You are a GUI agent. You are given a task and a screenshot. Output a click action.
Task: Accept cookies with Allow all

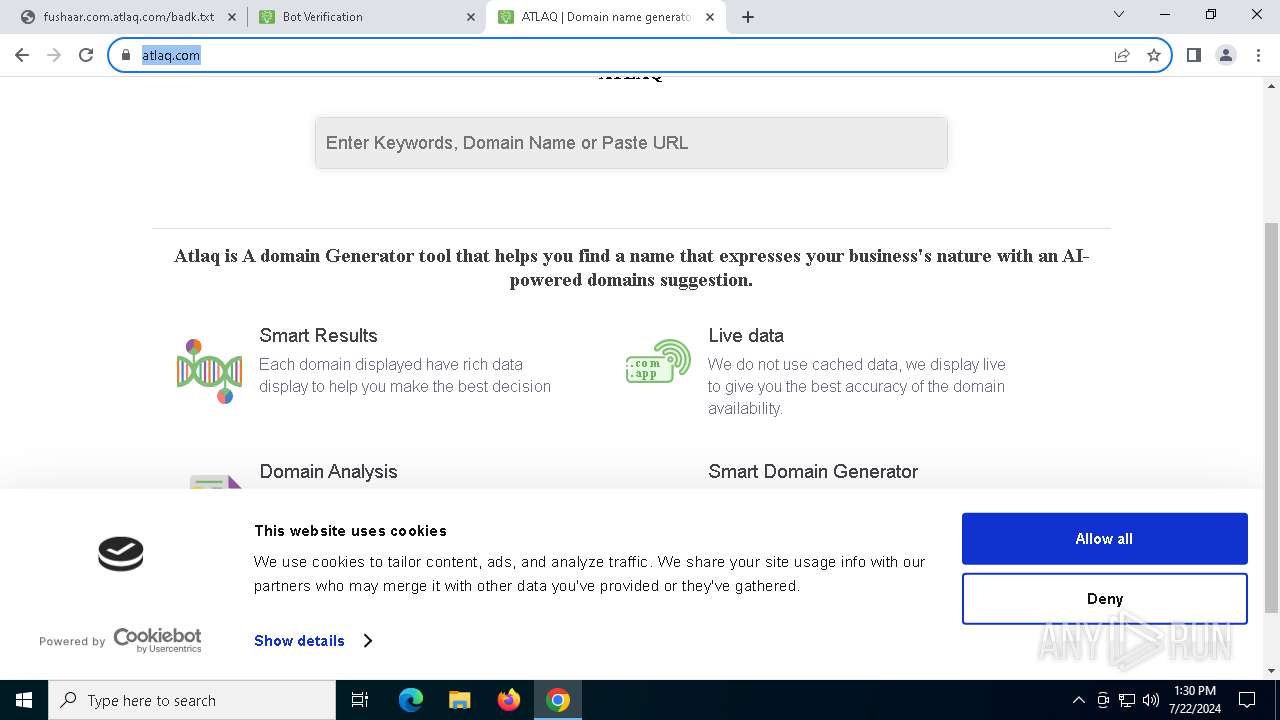(1104, 539)
